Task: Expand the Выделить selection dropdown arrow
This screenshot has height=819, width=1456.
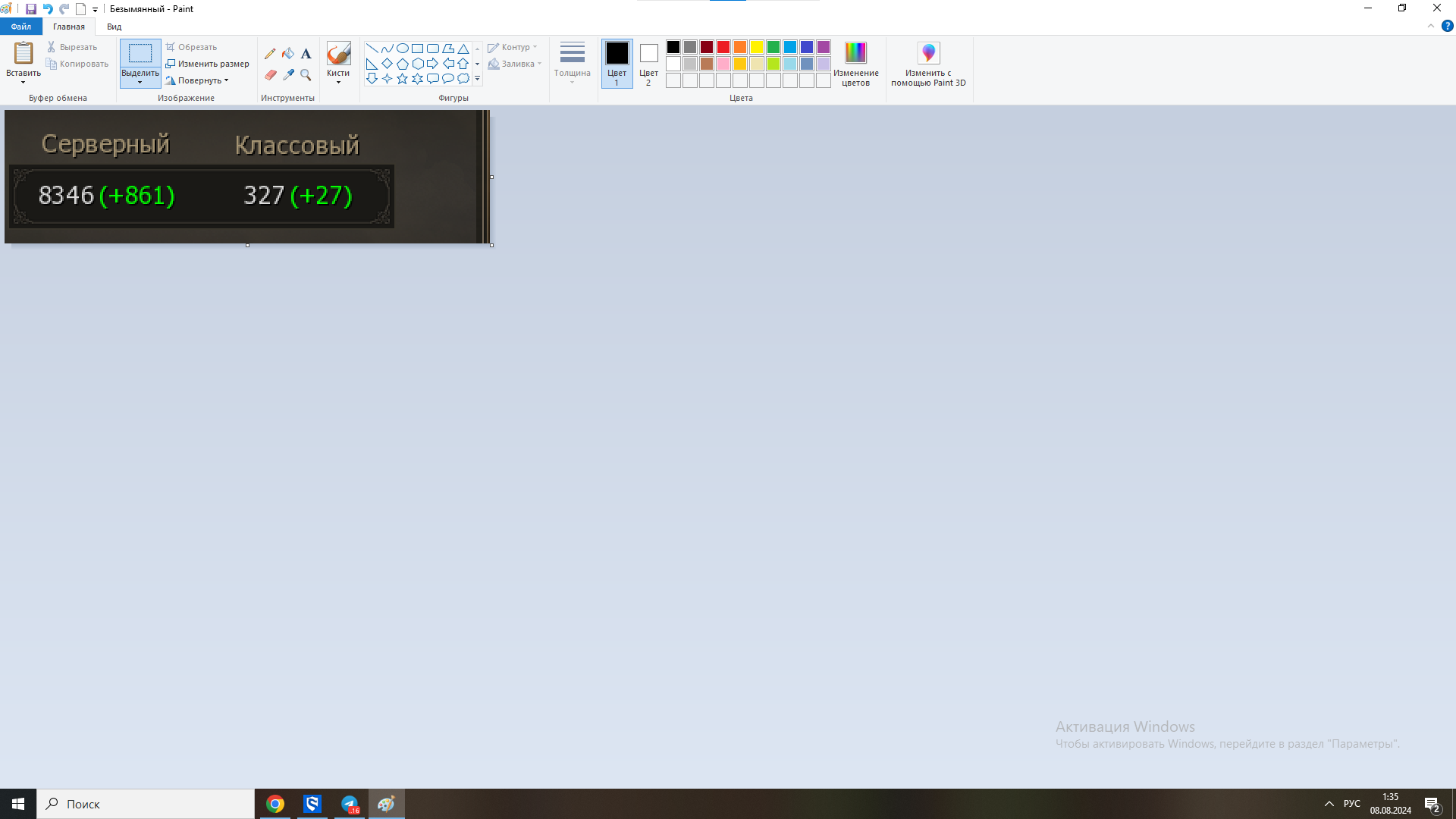Action: (140, 82)
